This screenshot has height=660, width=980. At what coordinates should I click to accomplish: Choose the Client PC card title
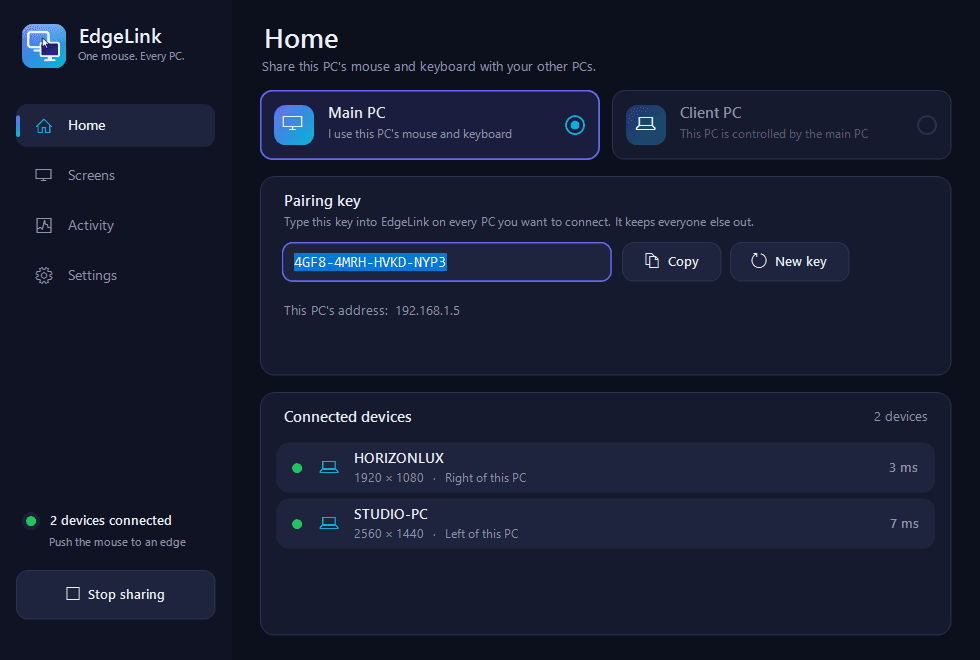tap(711, 112)
